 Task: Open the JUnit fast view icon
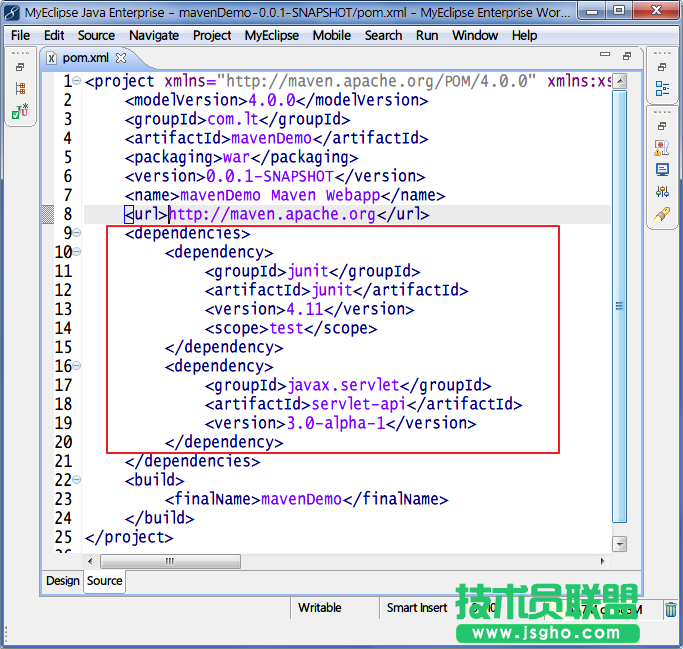pos(20,112)
